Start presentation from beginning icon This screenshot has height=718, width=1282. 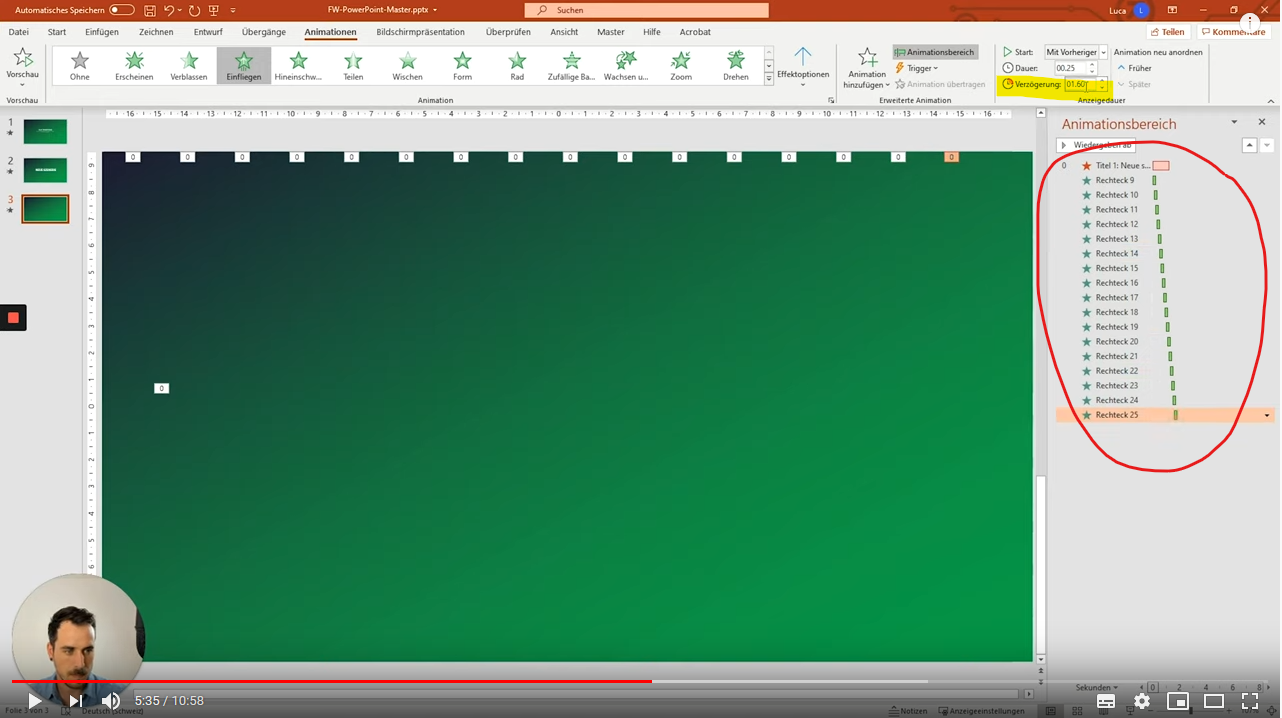(x=213, y=10)
